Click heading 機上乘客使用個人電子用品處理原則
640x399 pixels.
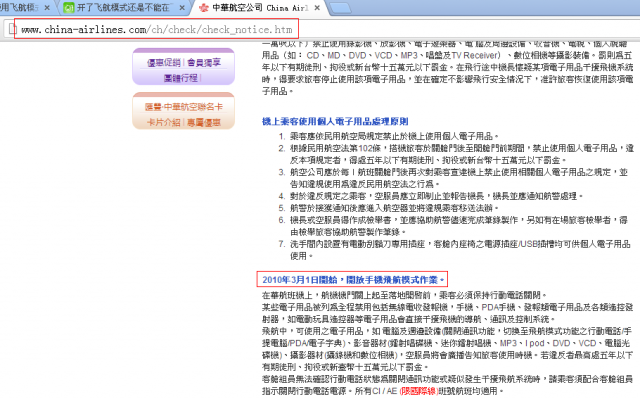[x=335, y=121]
